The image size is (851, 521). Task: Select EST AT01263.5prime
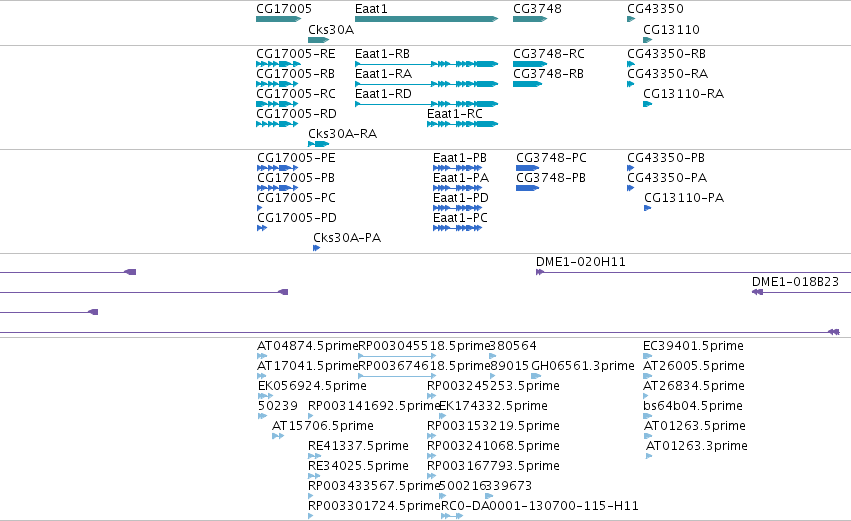(x=647, y=436)
